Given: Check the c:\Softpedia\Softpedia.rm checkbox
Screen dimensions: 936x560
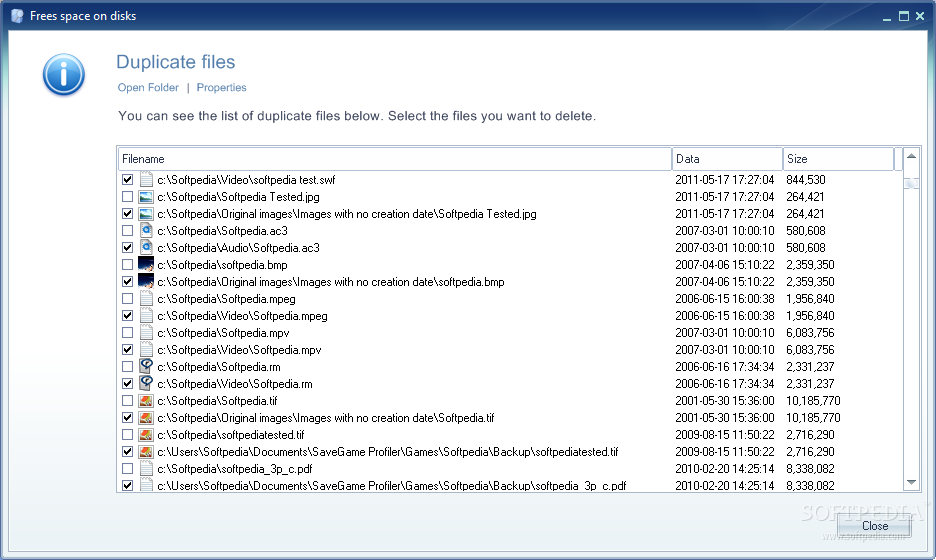Looking at the screenshot, I should coord(127,367).
